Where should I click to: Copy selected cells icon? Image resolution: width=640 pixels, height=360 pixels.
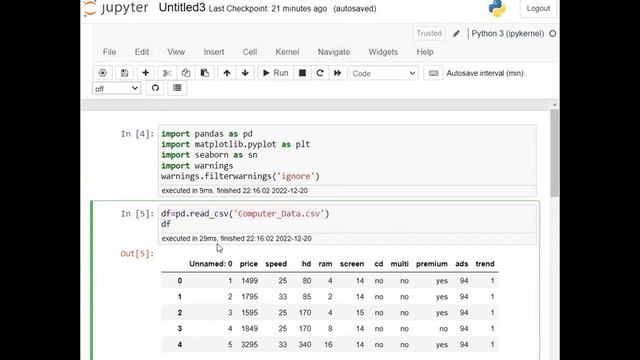[186, 73]
